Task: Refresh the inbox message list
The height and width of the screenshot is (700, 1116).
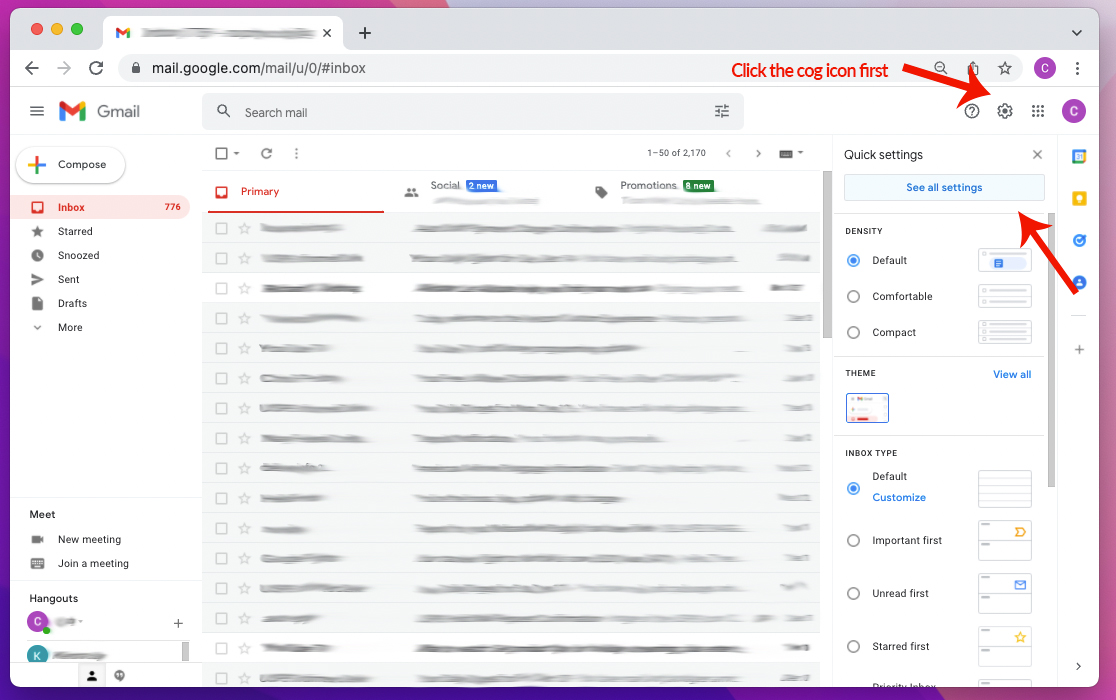Action: click(x=266, y=153)
